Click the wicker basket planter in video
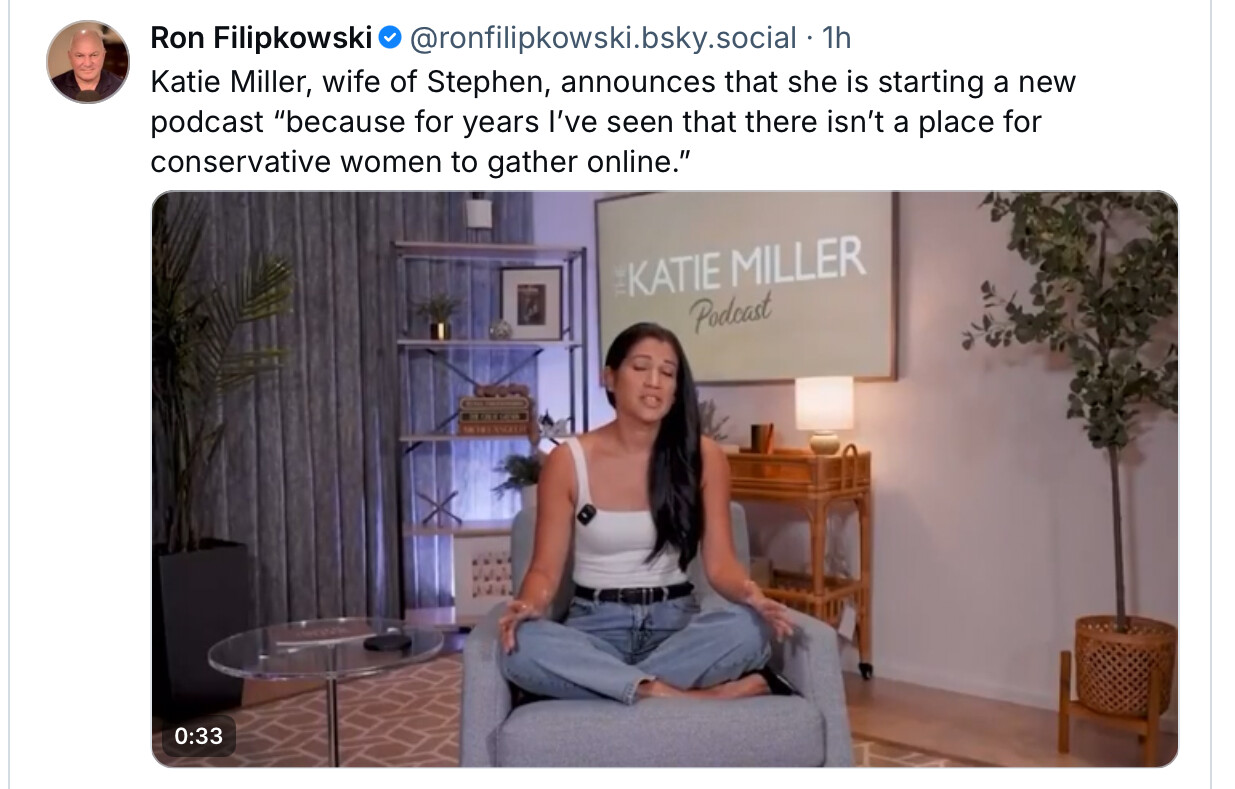1235x789 pixels. (x=1125, y=665)
